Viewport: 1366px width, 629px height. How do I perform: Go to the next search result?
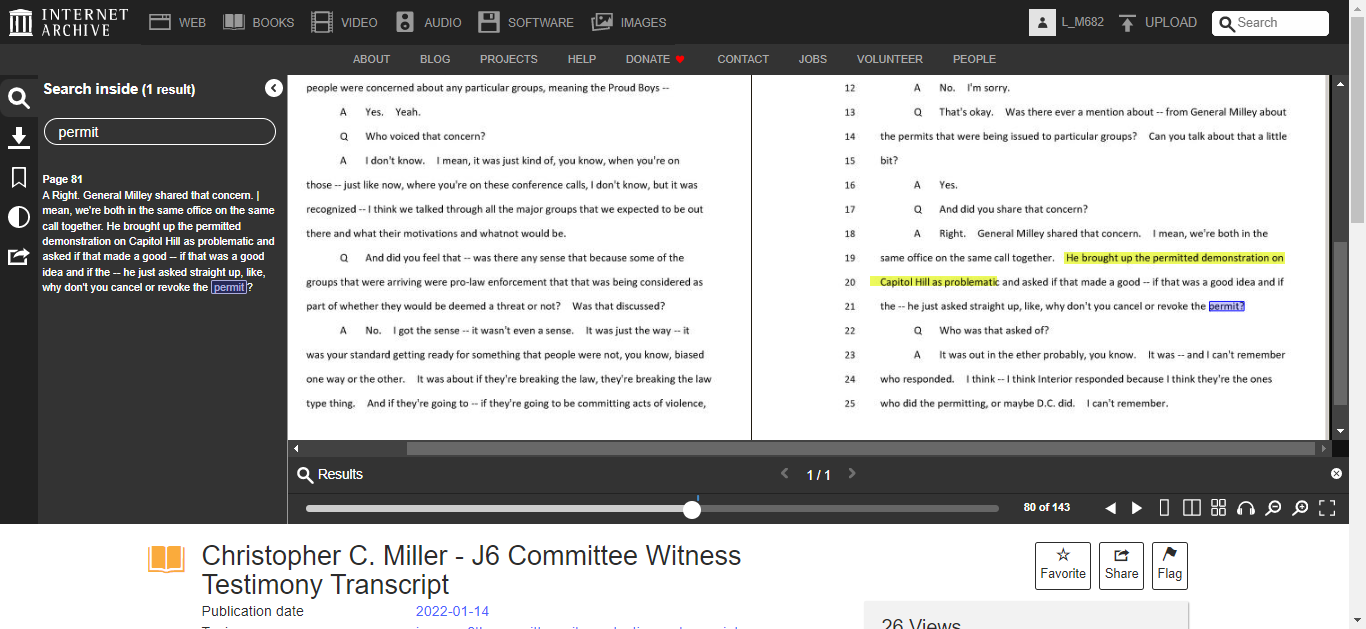pyautogui.click(x=852, y=474)
